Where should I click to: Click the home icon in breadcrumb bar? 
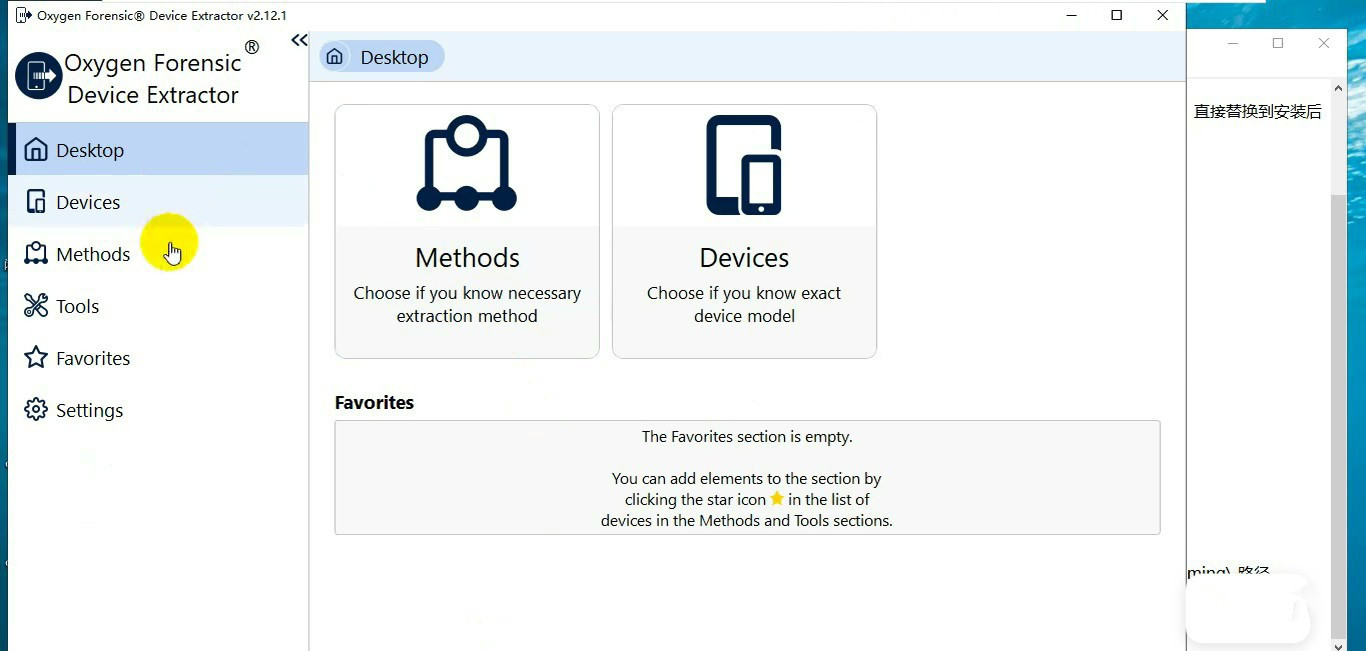coord(335,57)
